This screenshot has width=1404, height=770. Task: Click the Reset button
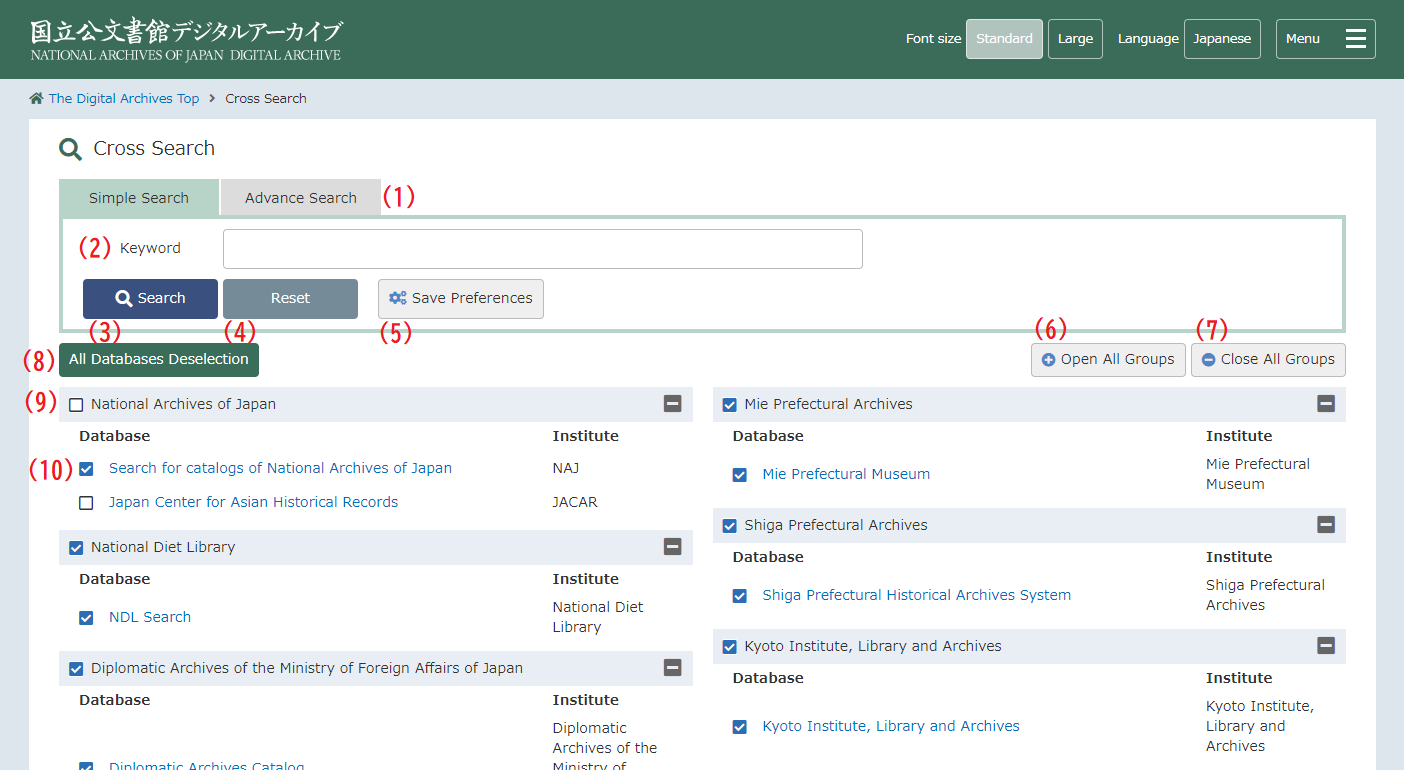click(x=290, y=298)
